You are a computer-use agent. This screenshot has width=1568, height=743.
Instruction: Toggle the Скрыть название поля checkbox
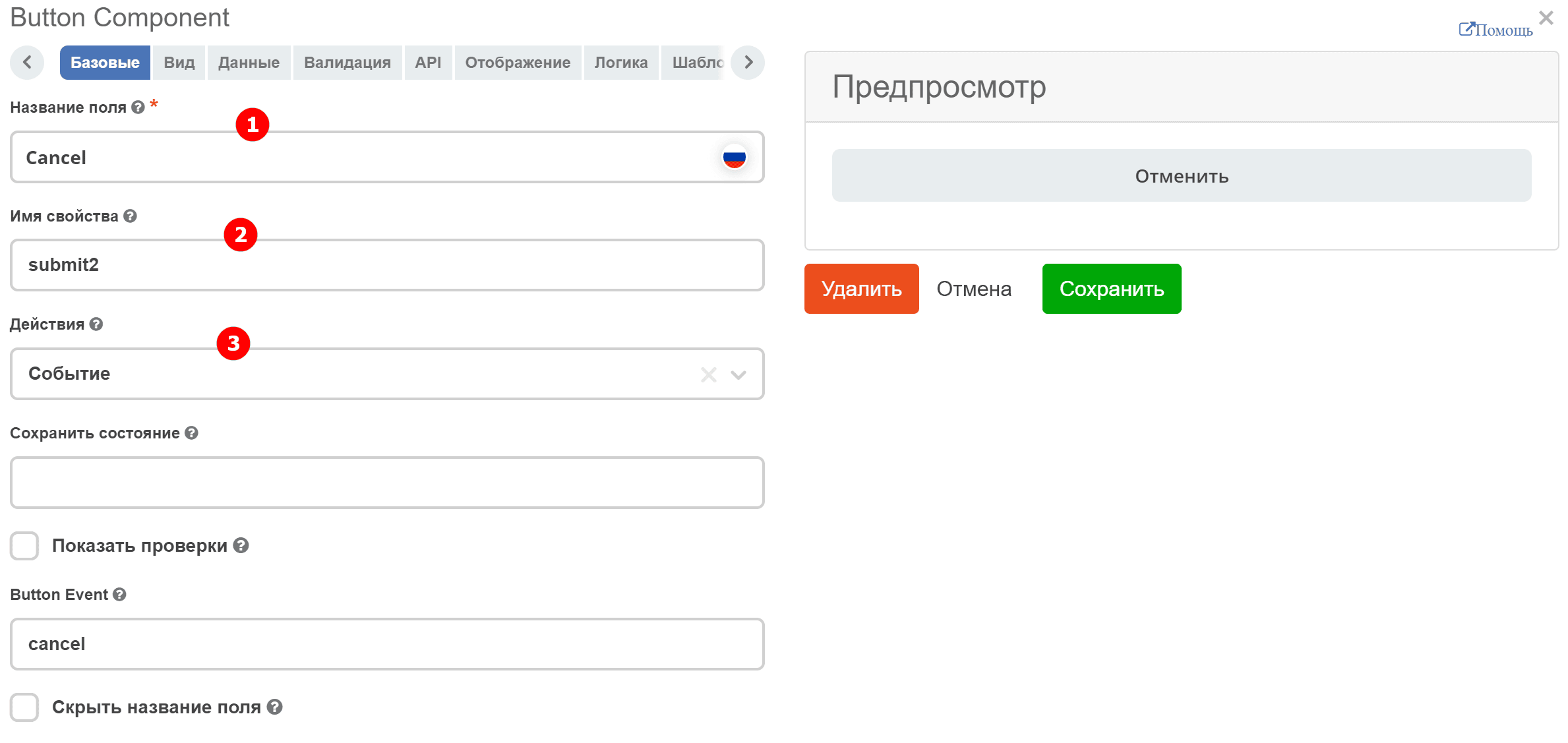coord(24,707)
